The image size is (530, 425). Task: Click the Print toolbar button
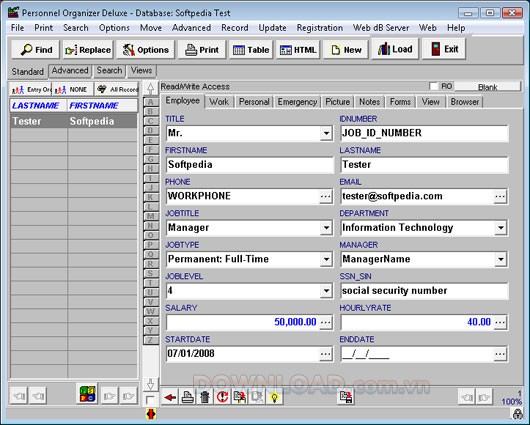202,50
